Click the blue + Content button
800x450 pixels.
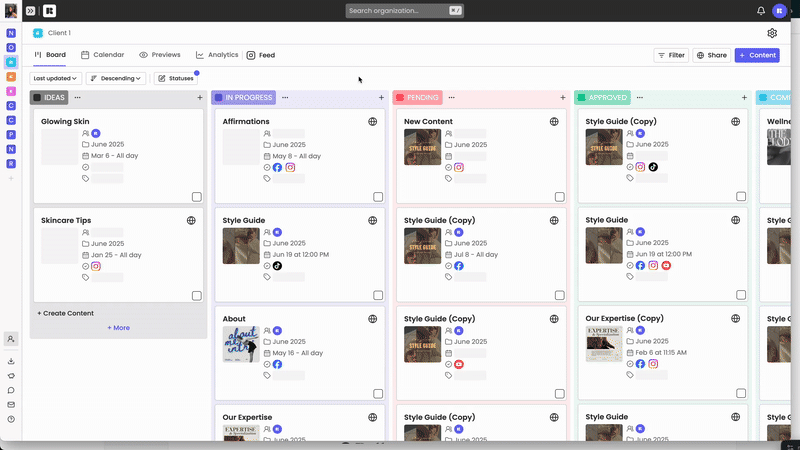point(757,55)
